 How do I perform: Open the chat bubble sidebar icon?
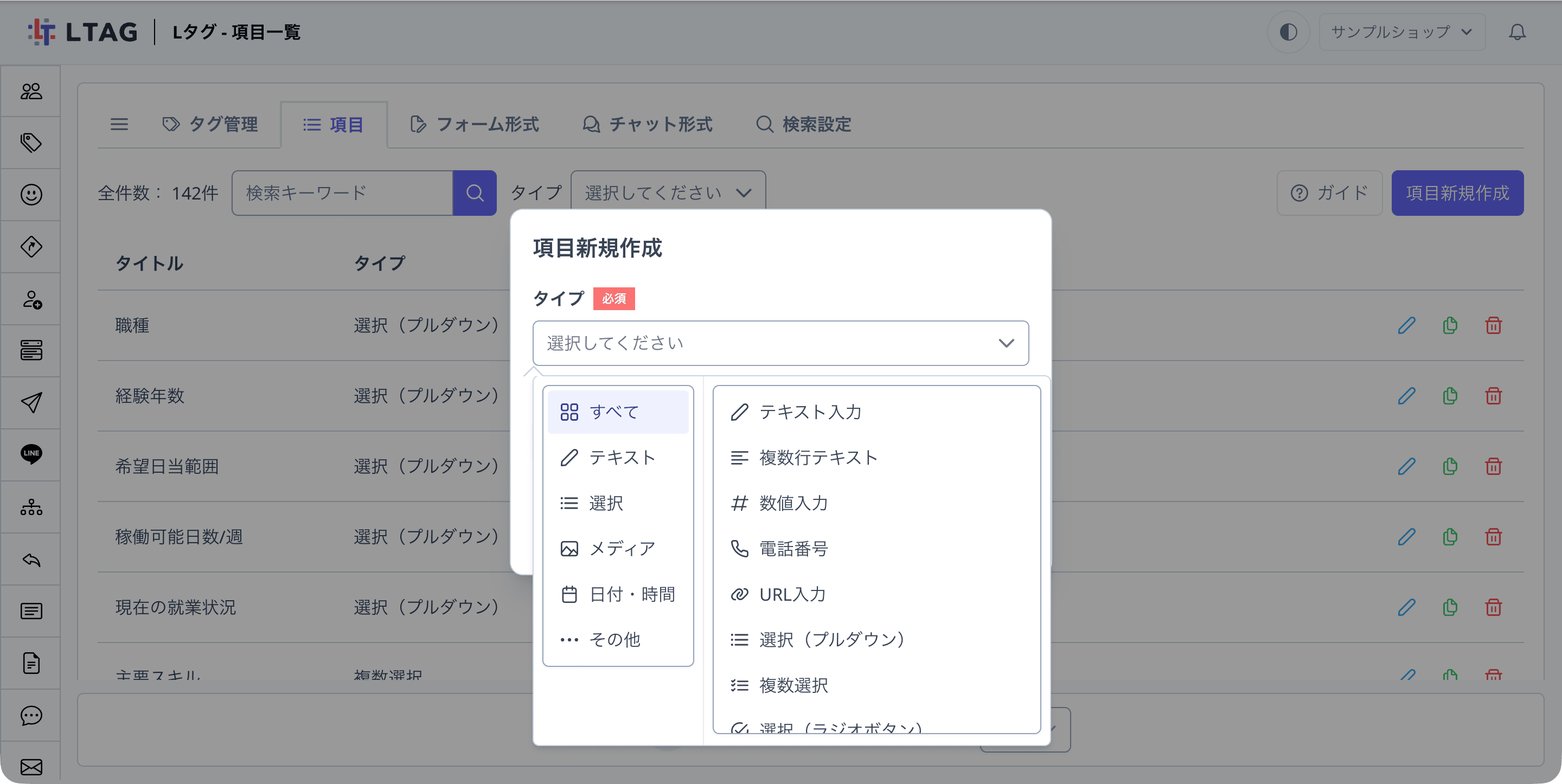coord(31,716)
